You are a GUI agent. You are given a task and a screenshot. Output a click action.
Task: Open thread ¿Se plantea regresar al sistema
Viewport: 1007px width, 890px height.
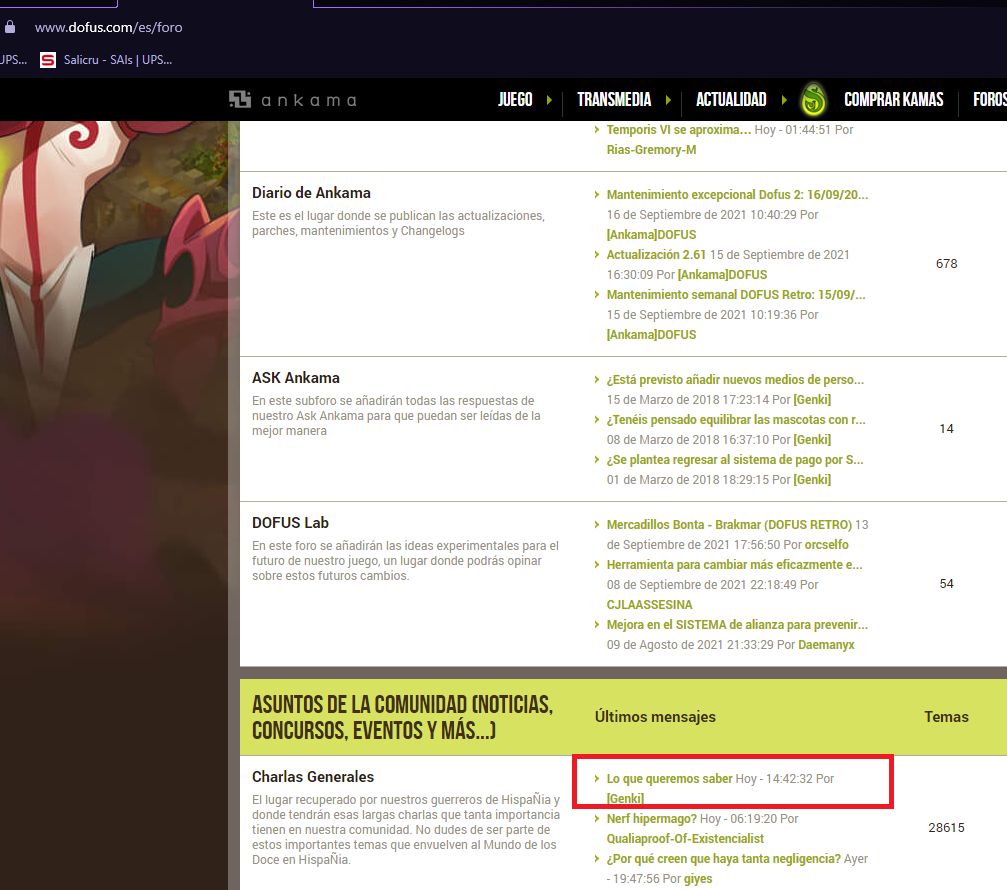click(735, 460)
